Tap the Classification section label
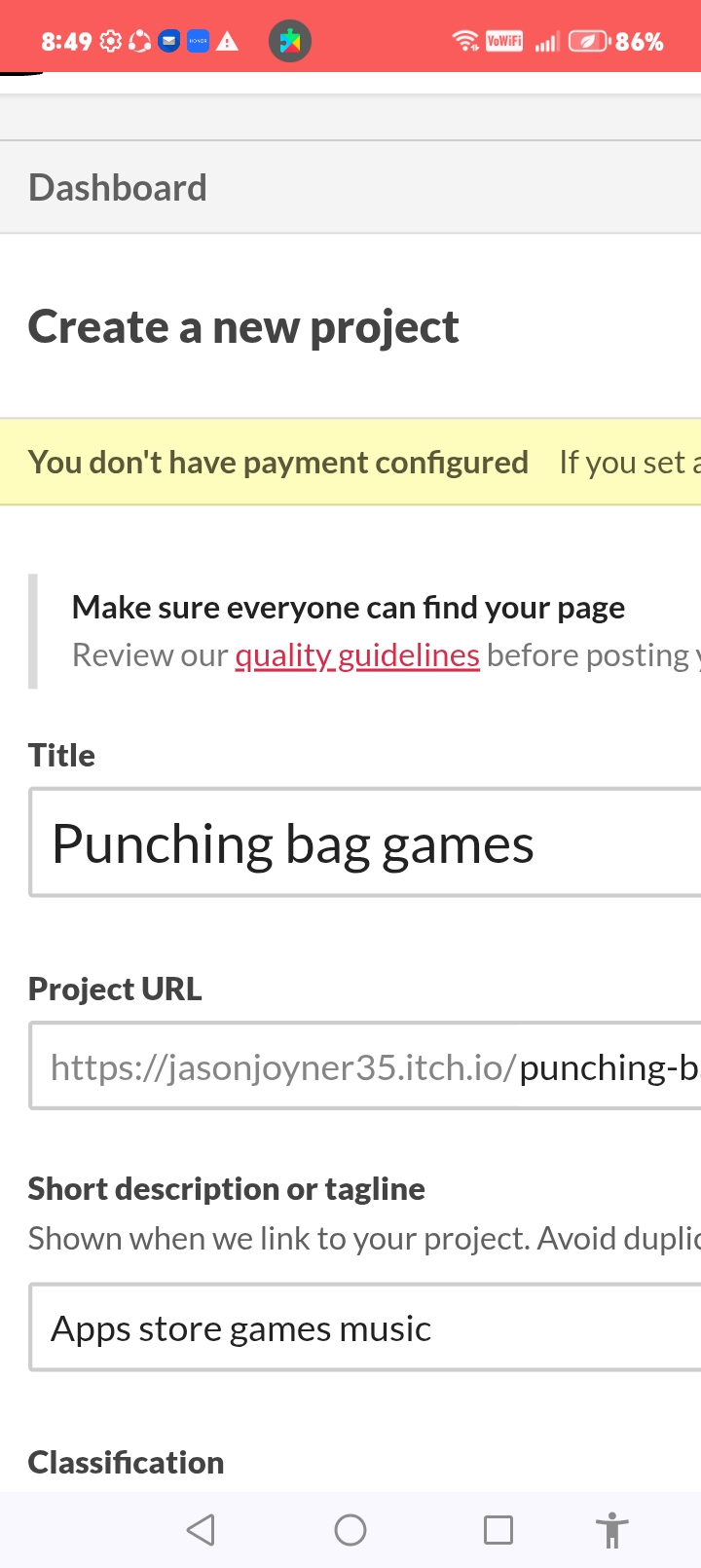The height and width of the screenshot is (1568, 701). tap(126, 1462)
